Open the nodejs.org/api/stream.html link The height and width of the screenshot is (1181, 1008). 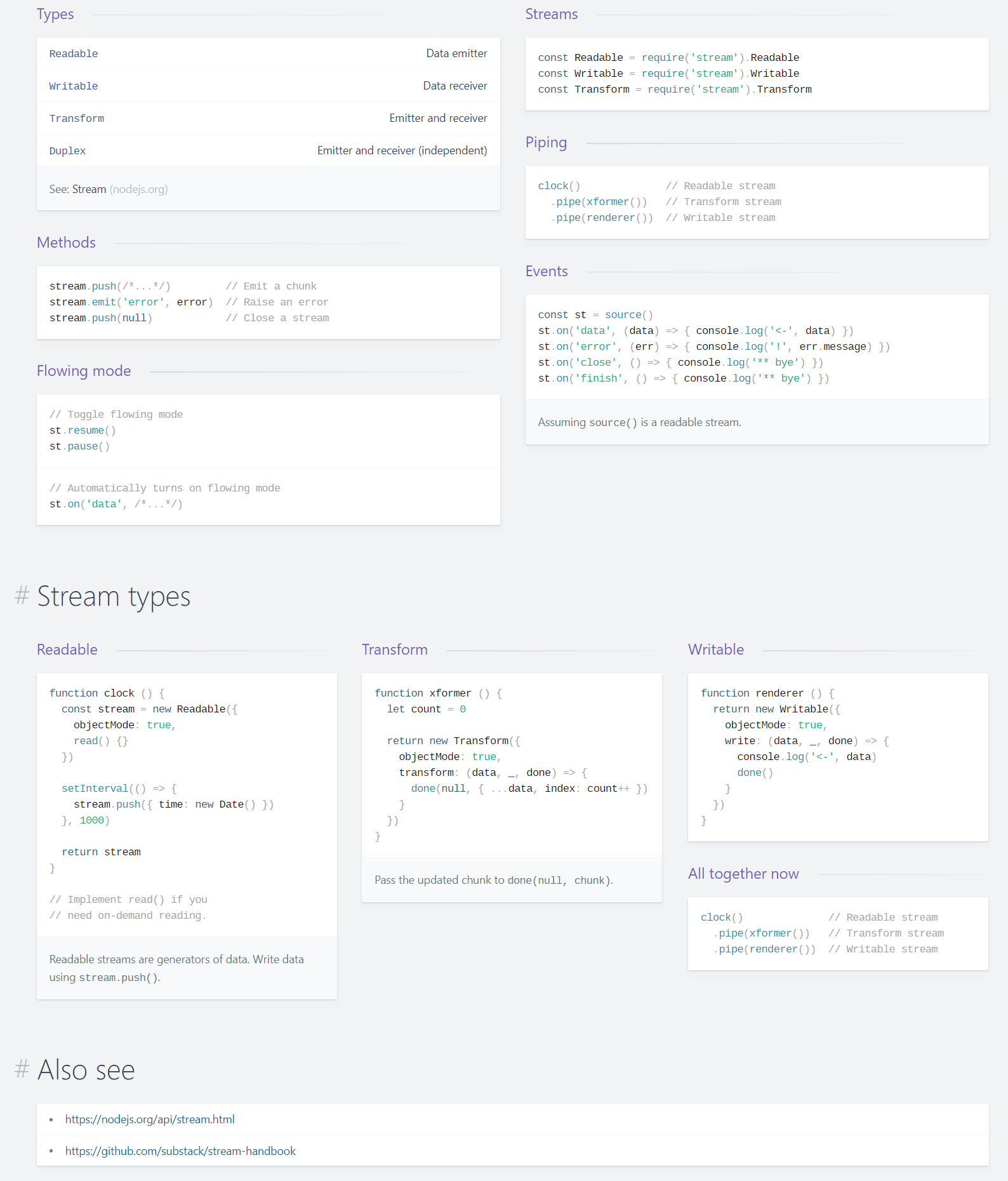(x=150, y=1119)
